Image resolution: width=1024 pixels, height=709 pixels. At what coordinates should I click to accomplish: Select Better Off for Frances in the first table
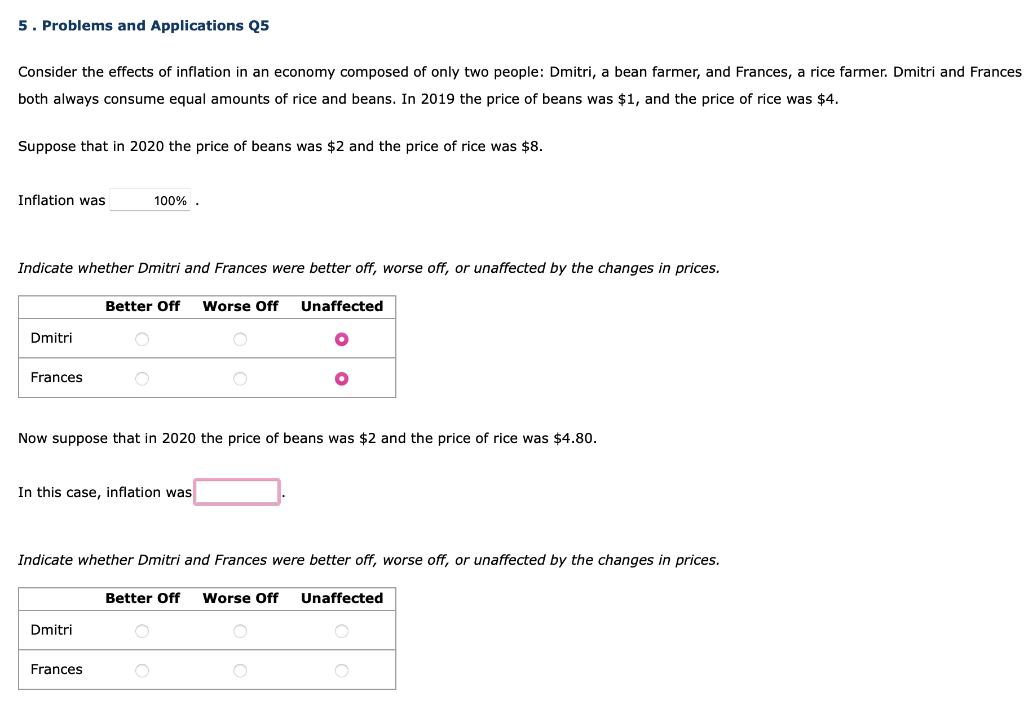[141, 377]
